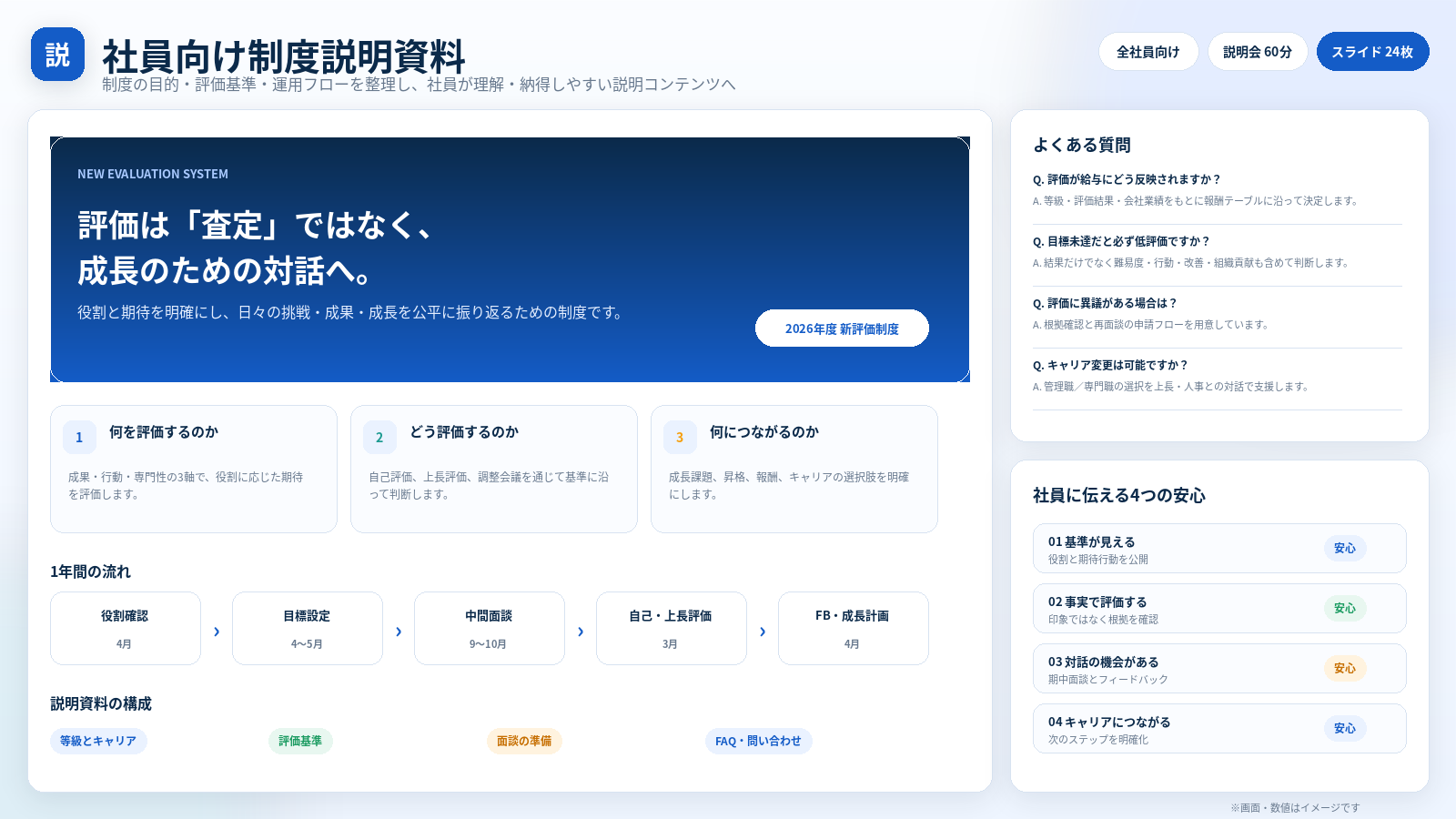Click the number 2 badge on どう評価するのか
The height and width of the screenshot is (819, 1456).
[x=379, y=437]
